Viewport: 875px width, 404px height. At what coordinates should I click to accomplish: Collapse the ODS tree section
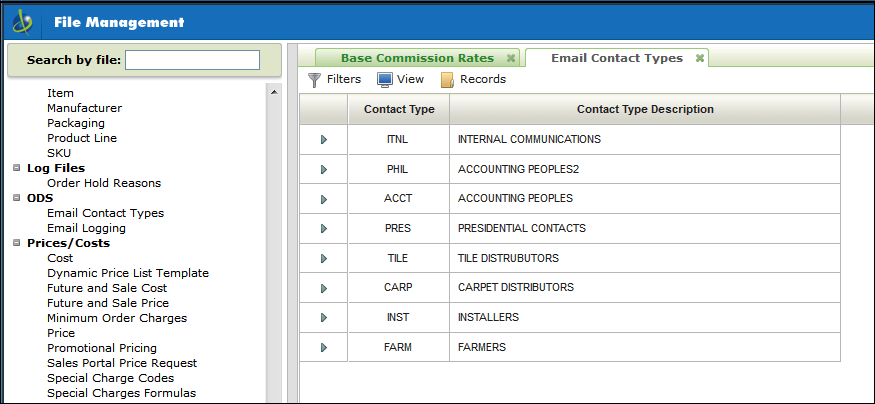(17, 198)
